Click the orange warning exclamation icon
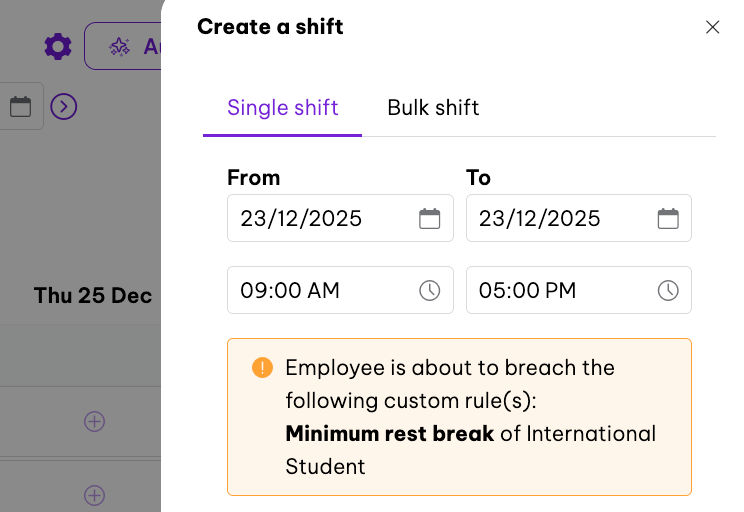 262,367
